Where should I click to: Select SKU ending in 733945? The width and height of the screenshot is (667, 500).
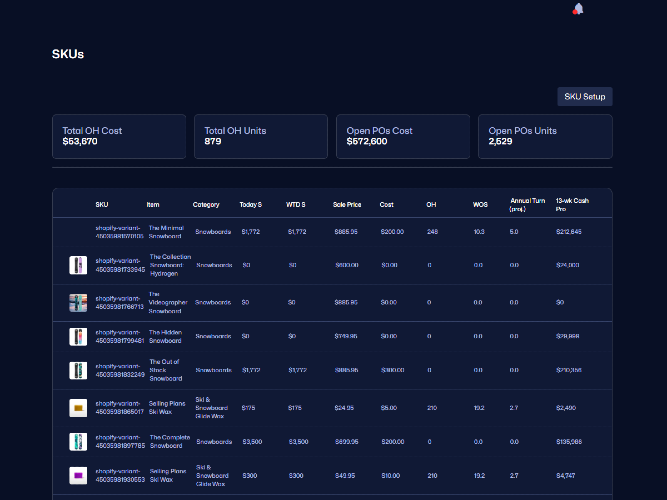tap(120, 265)
